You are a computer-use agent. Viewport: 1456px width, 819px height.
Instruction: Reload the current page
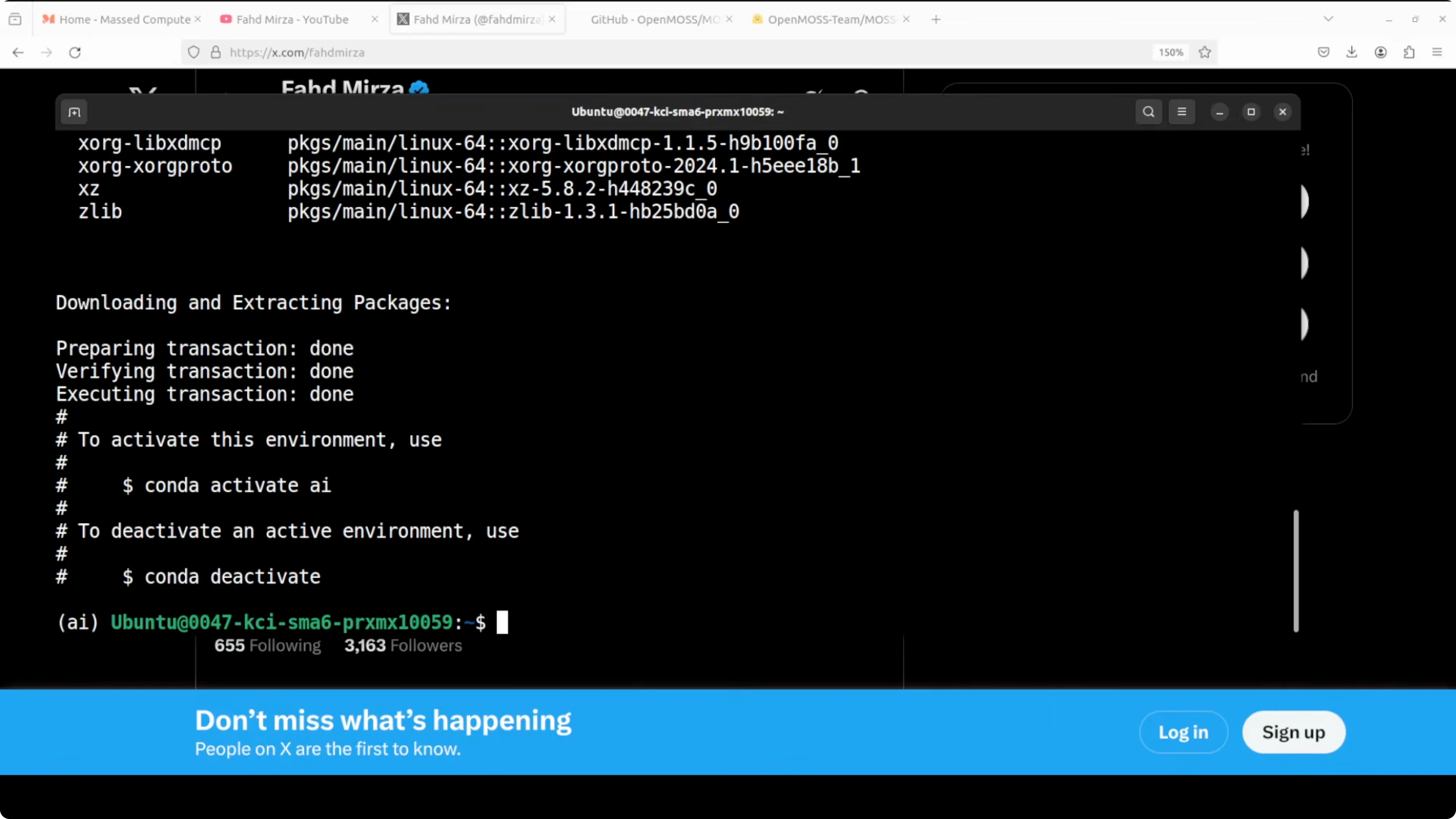point(75,52)
